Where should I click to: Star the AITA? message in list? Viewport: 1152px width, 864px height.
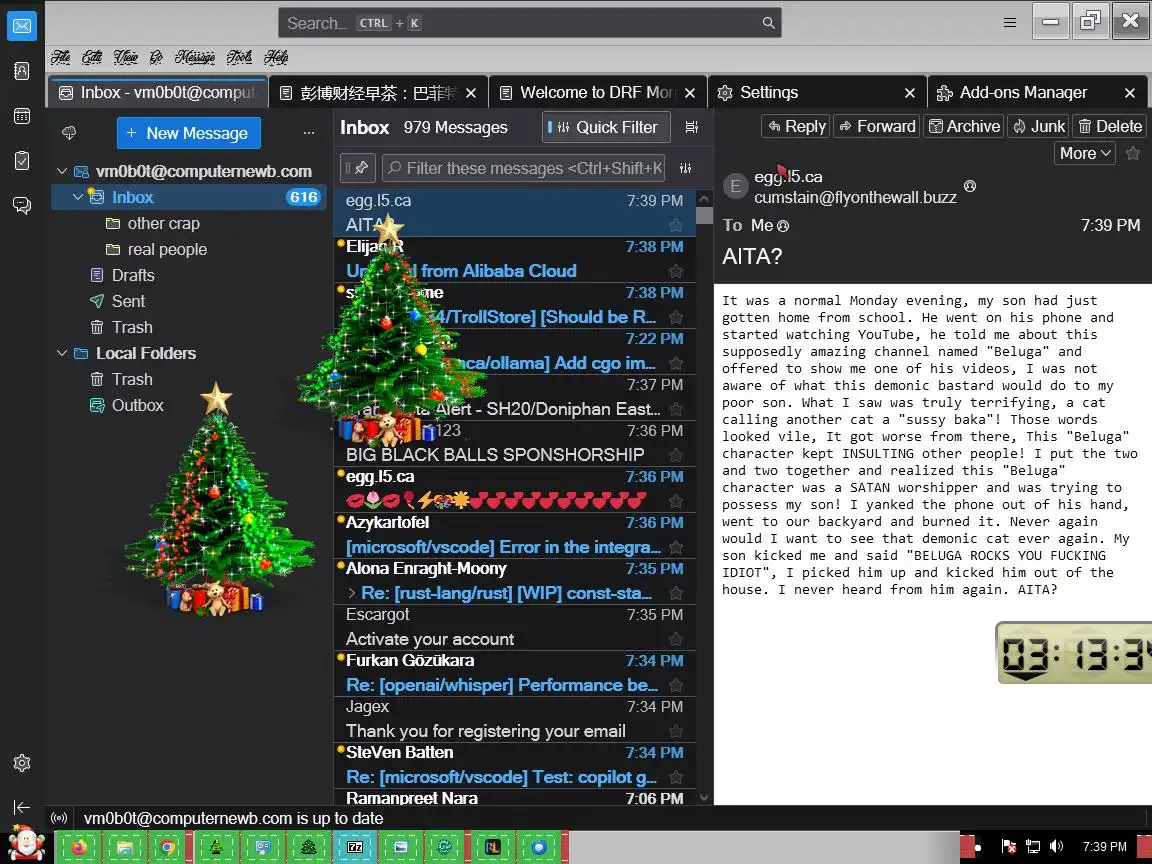click(676, 225)
